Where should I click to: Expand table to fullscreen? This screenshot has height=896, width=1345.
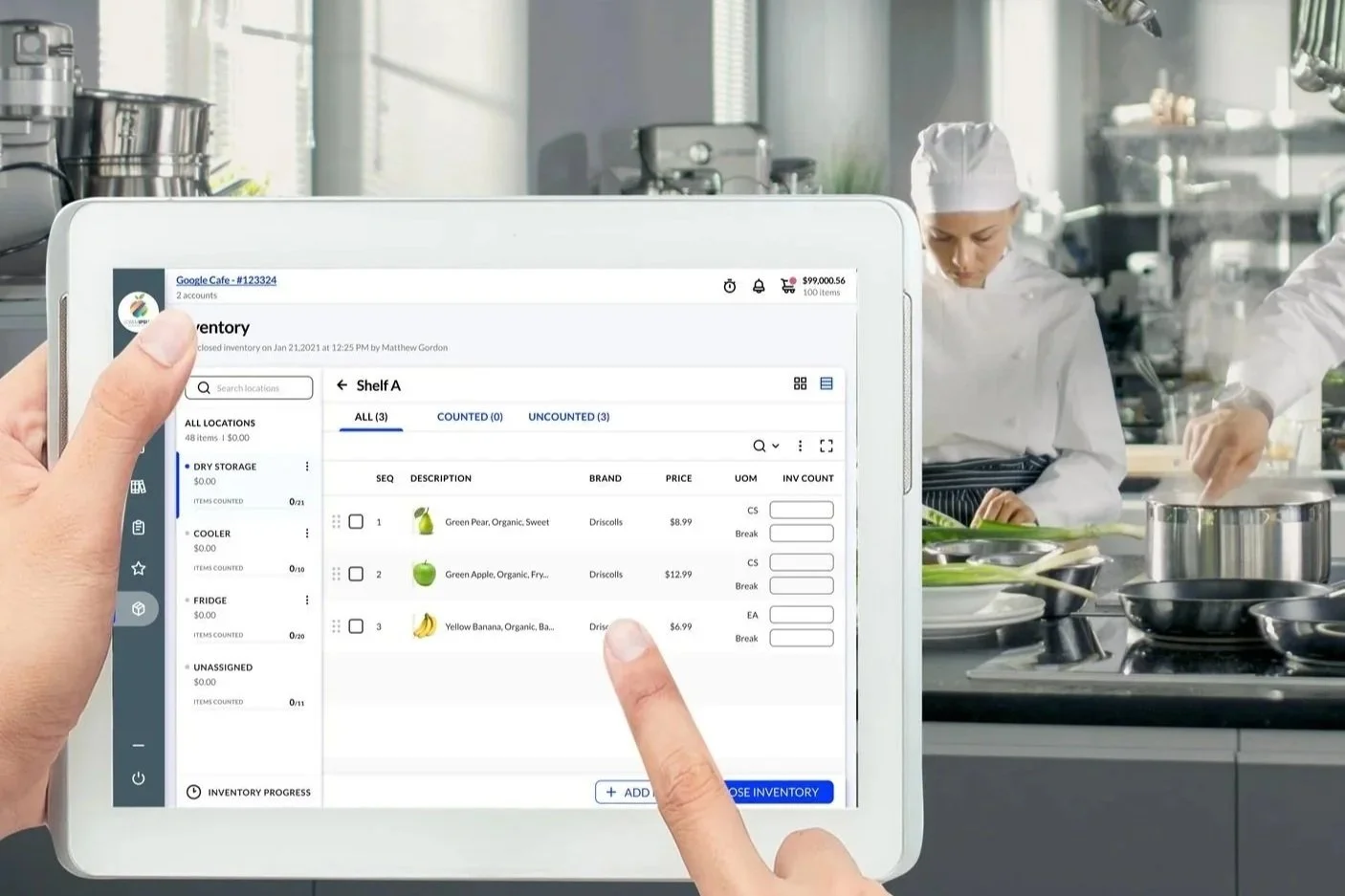(x=827, y=446)
